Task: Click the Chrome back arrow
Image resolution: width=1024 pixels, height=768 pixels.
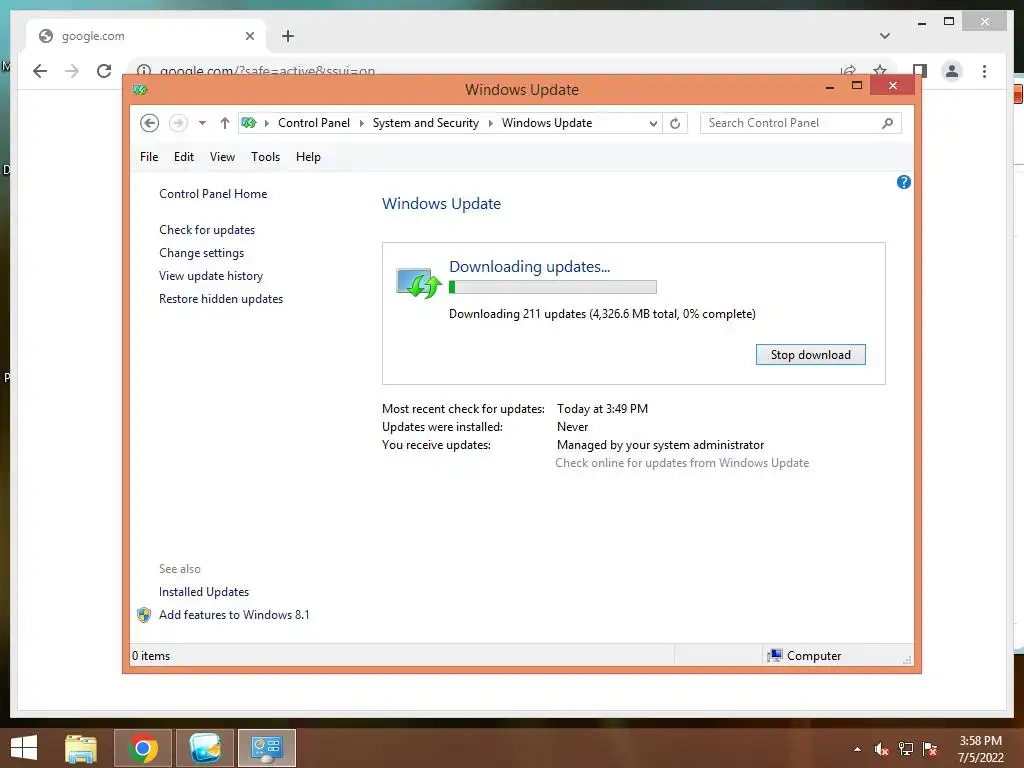Action: pos(40,71)
